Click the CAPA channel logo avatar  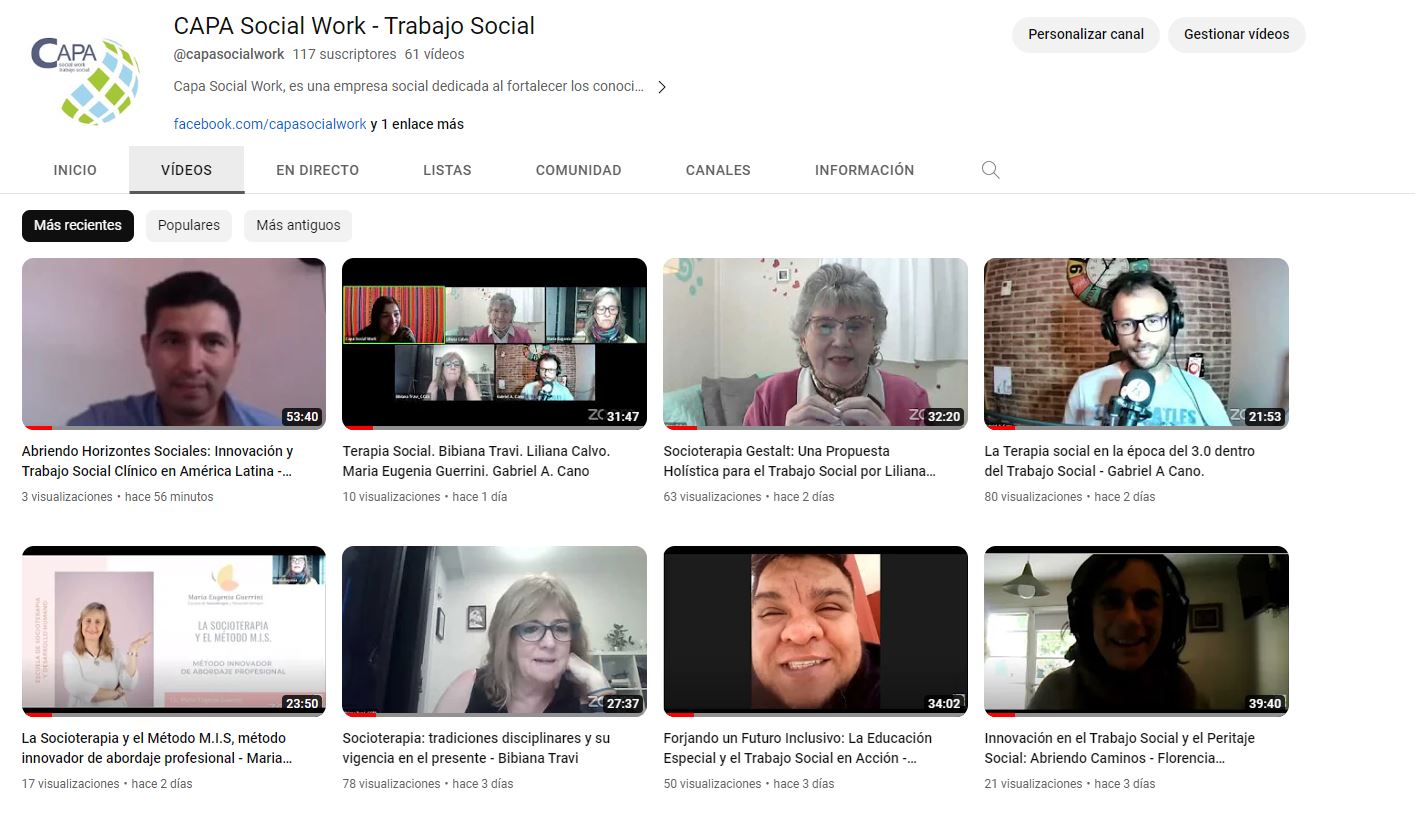(x=85, y=80)
